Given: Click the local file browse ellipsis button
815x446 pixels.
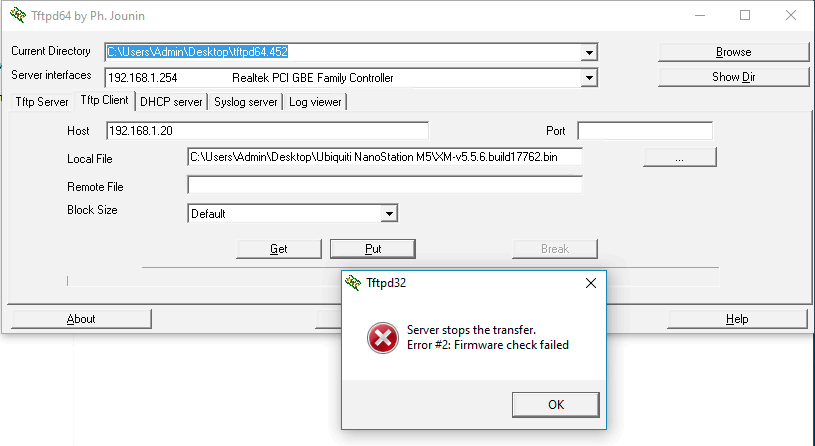Looking at the screenshot, I should pos(680,157).
